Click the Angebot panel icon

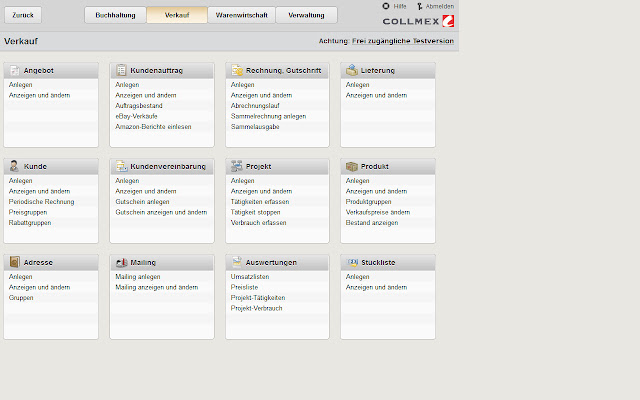click(x=15, y=70)
